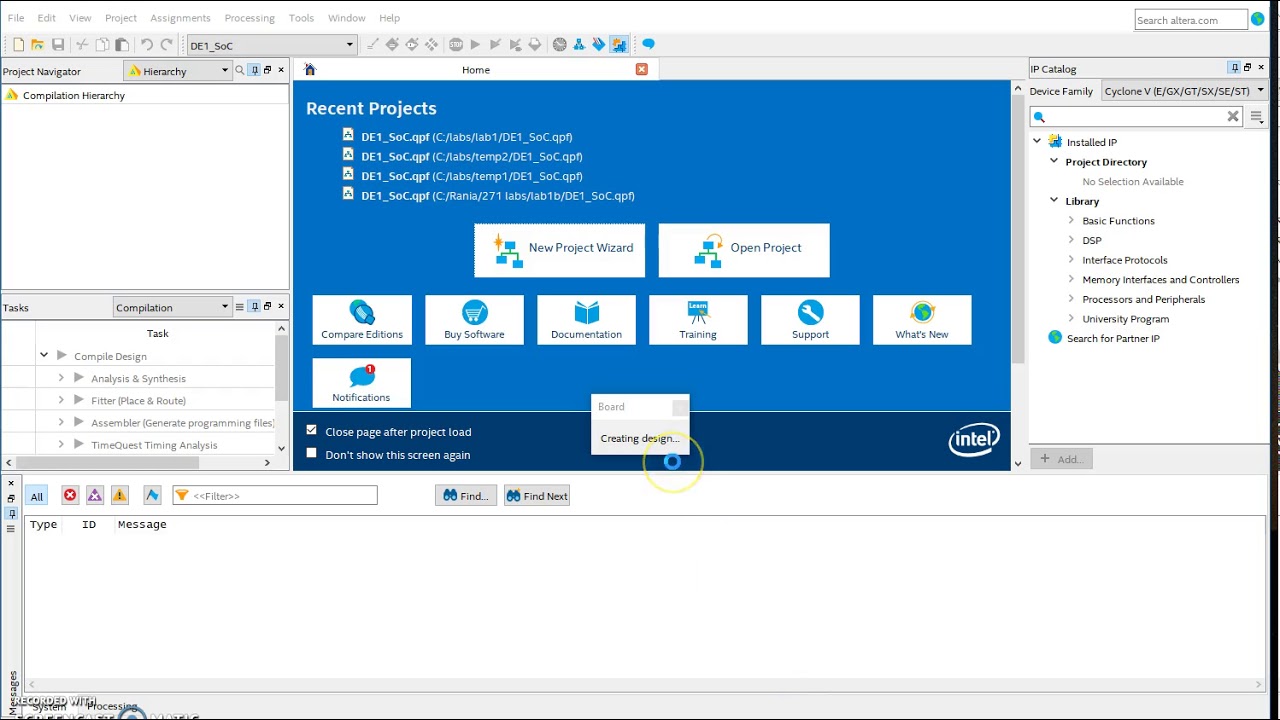
Task: Click the Open Project button
Action: [x=744, y=248]
